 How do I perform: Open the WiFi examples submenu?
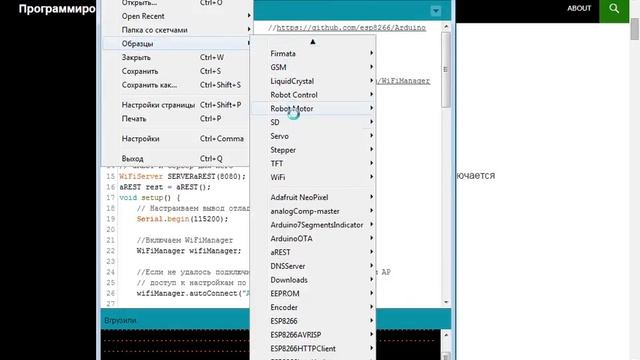[x=313, y=177]
